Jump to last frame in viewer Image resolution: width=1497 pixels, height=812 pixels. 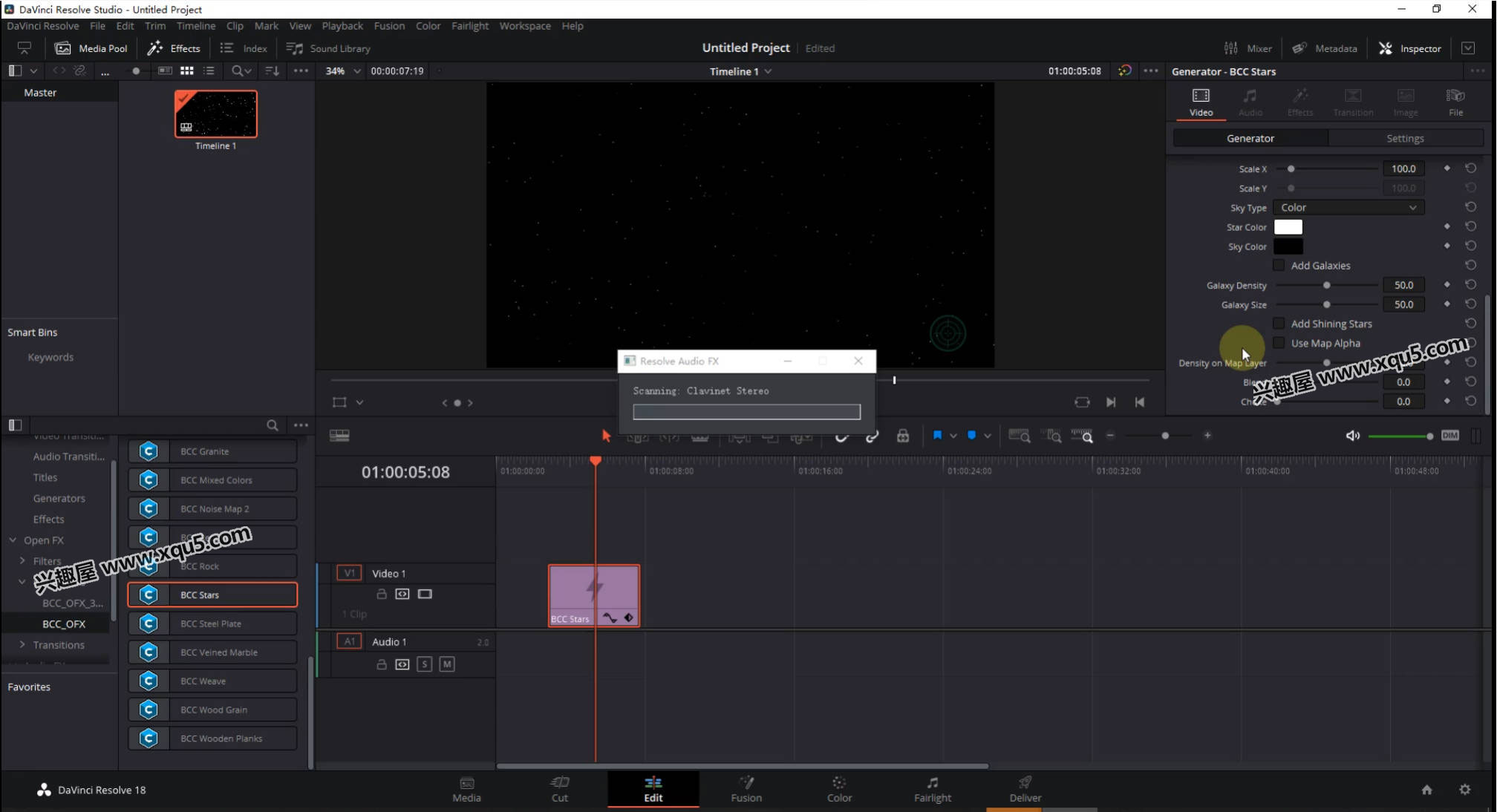1111,402
